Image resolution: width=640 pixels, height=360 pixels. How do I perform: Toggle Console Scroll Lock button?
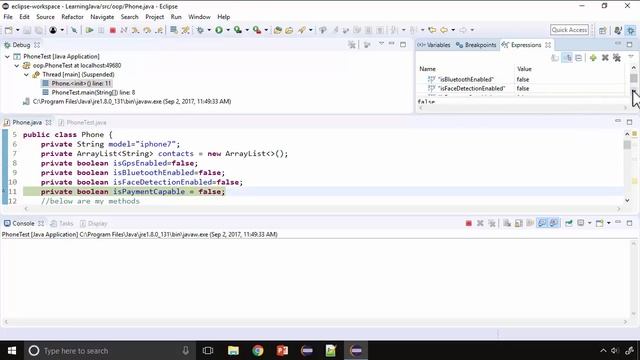coord(519,223)
